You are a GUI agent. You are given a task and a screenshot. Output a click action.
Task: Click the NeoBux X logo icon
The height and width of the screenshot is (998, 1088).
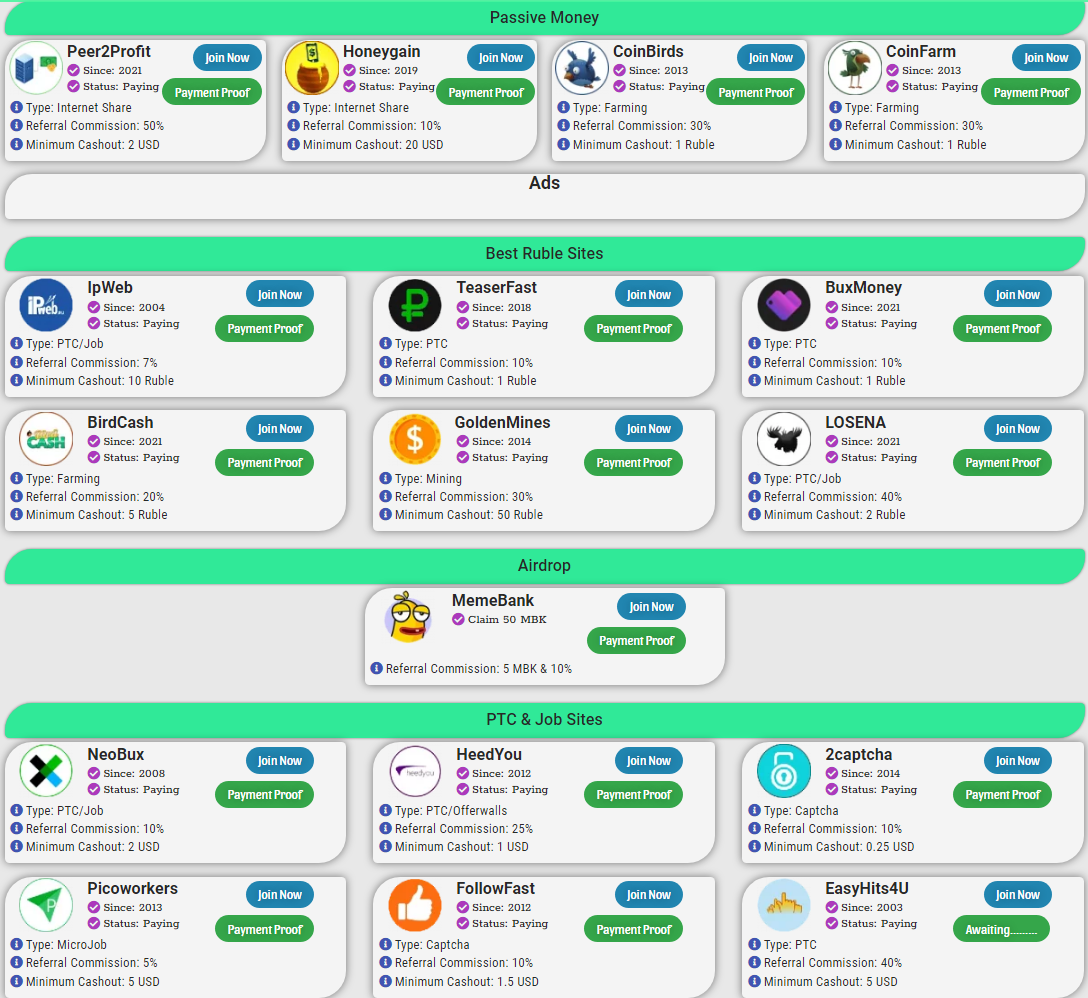[x=46, y=771]
